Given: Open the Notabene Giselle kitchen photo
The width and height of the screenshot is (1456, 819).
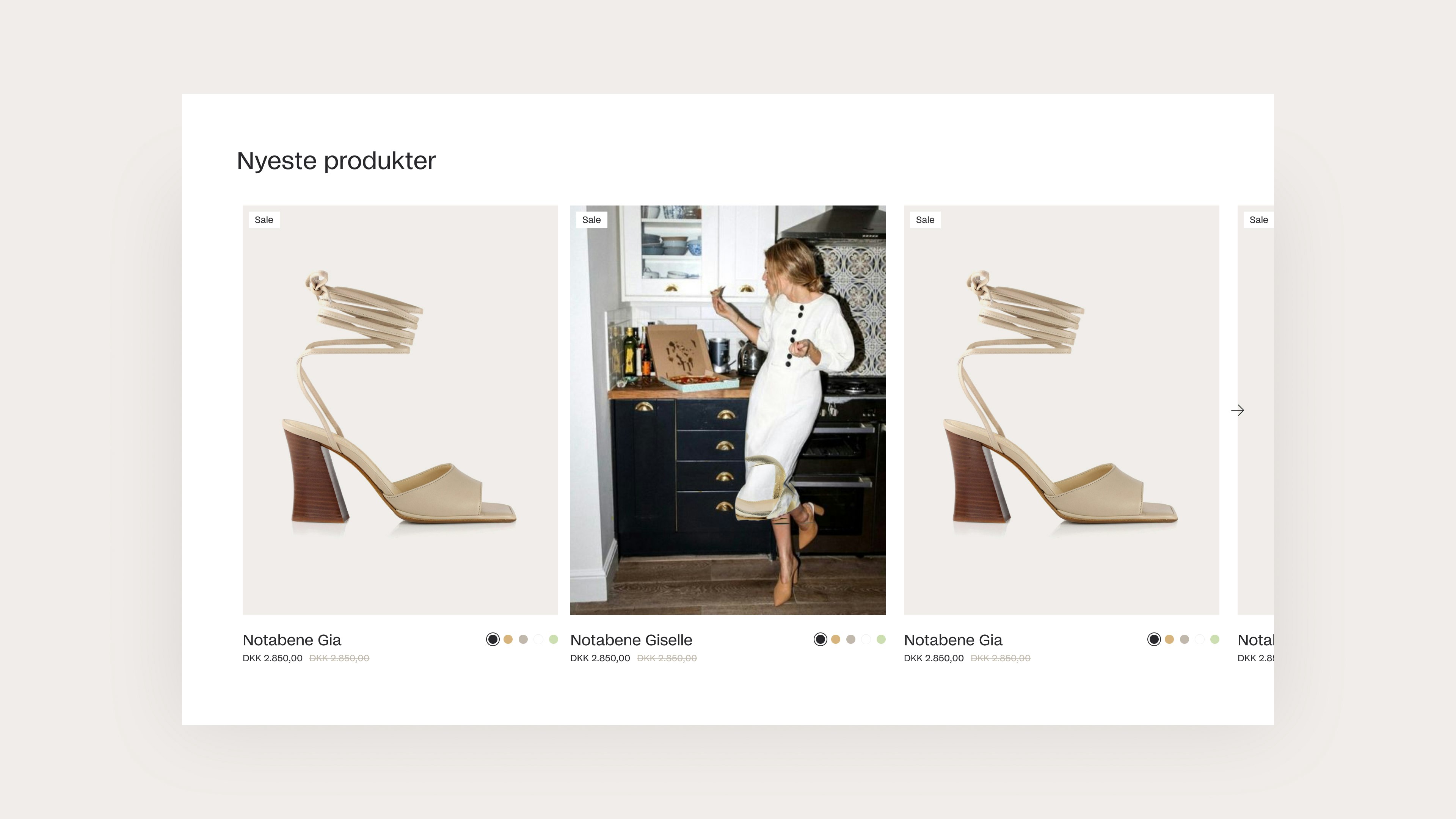Looking at the screenshot, I should [728, 410].
